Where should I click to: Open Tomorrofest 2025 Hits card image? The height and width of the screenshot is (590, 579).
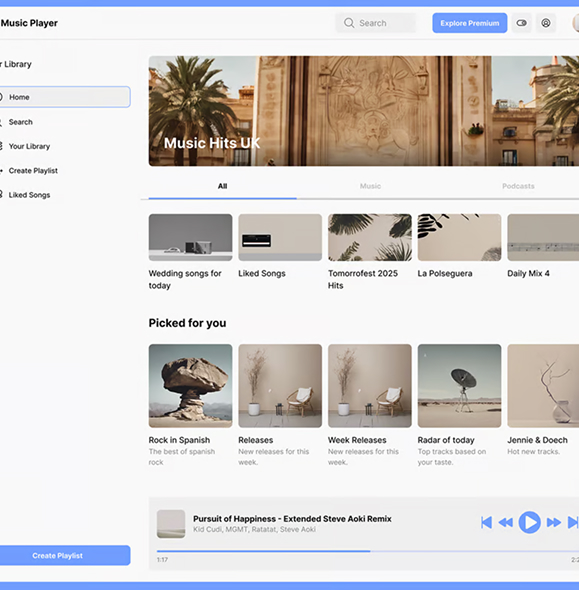[x=370, y=237]
